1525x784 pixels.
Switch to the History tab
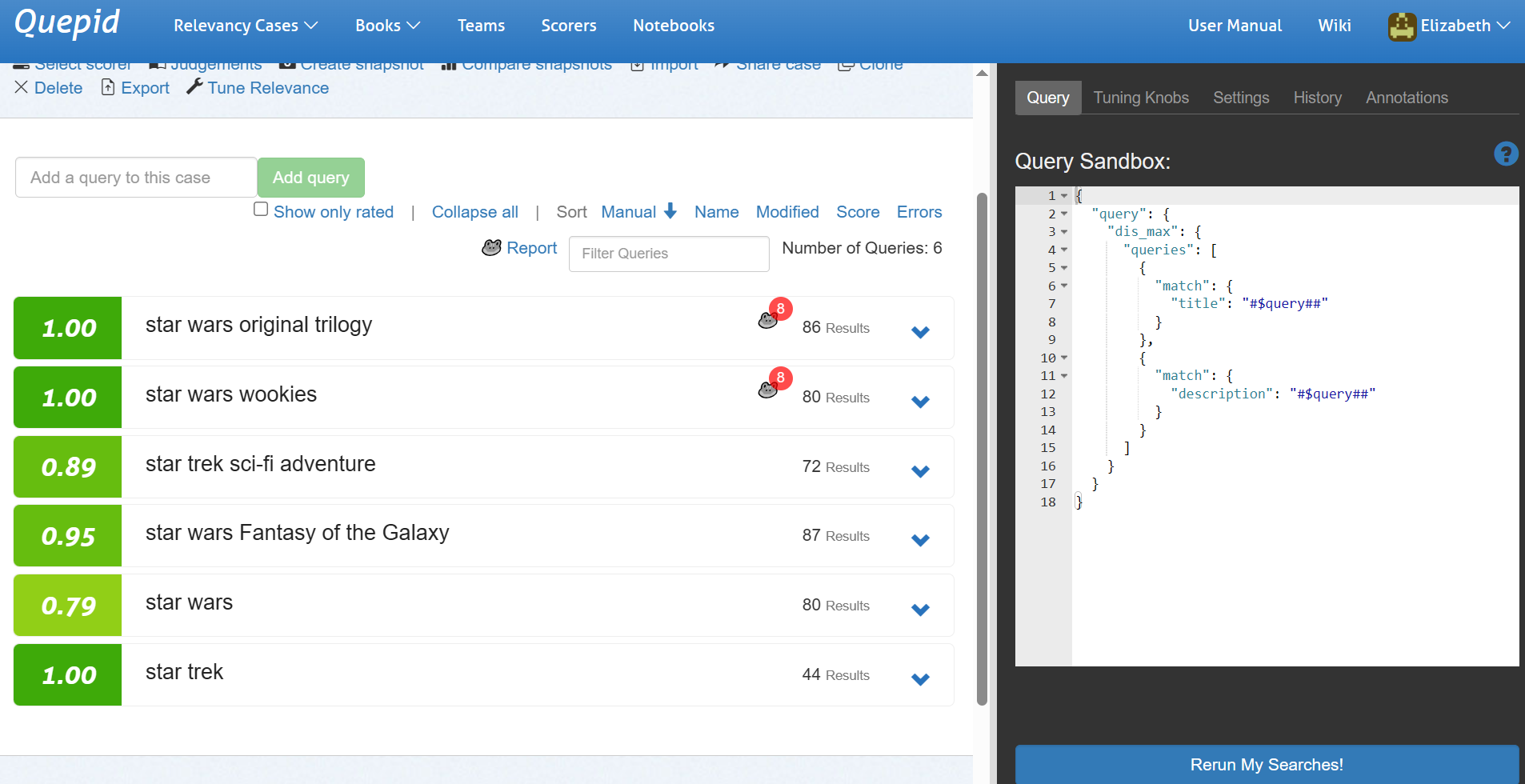click(x=1317, y=98)
